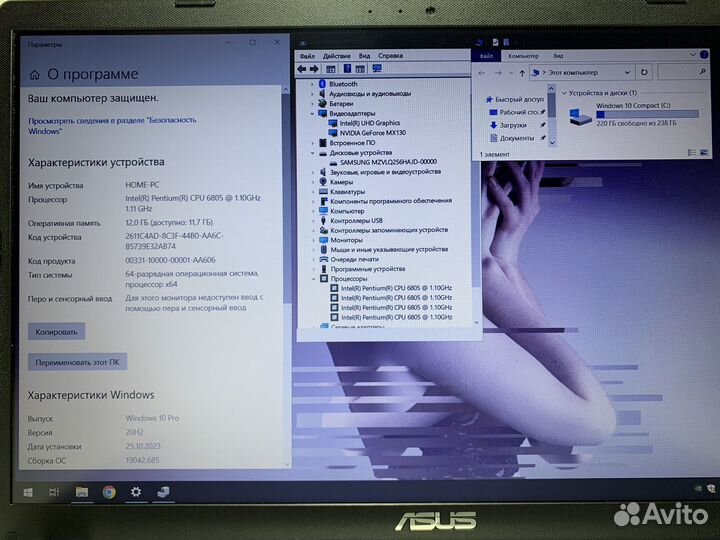Expand the Bluetooth device category
This screenshot has width=720, height=540.
click(312, 84)
